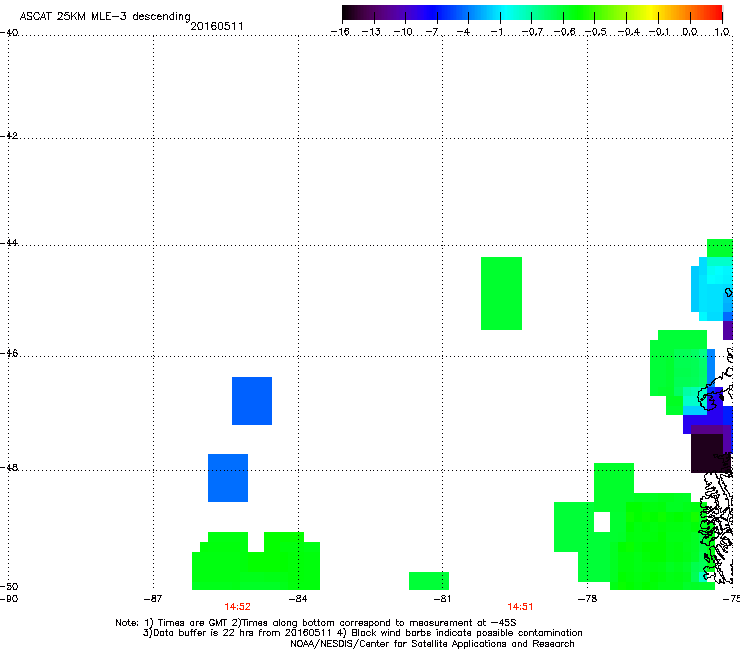Click the latitude axis label '-48'
Viewport: 740px width, 650px height.
pyautogui.click(x=9, y=467)
